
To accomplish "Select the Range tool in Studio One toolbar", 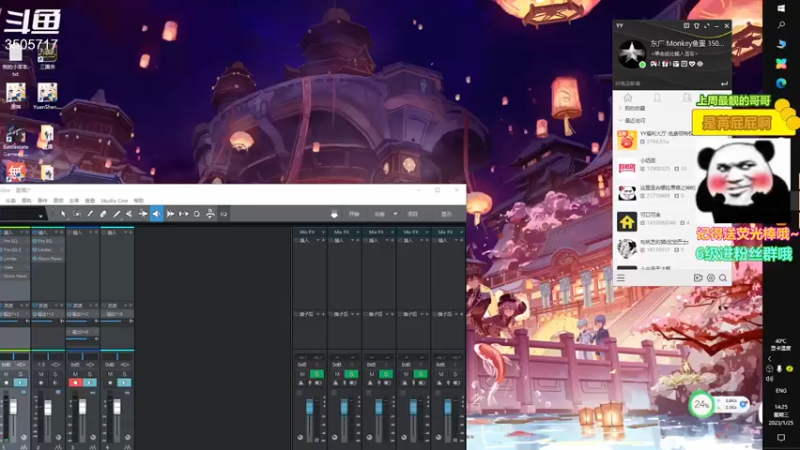I will point(77,214).
